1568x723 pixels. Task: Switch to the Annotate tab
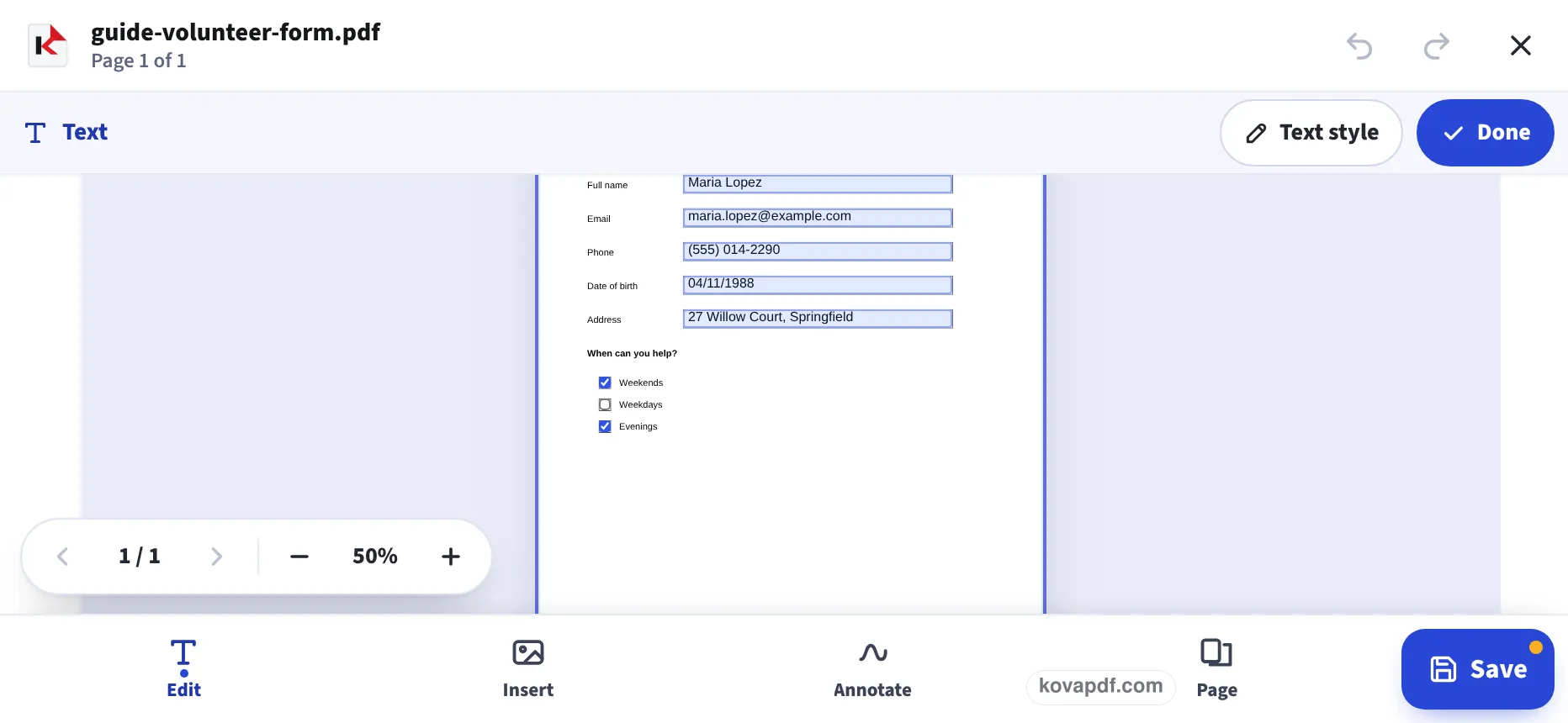pyautogui.click(x=872, y=669)
